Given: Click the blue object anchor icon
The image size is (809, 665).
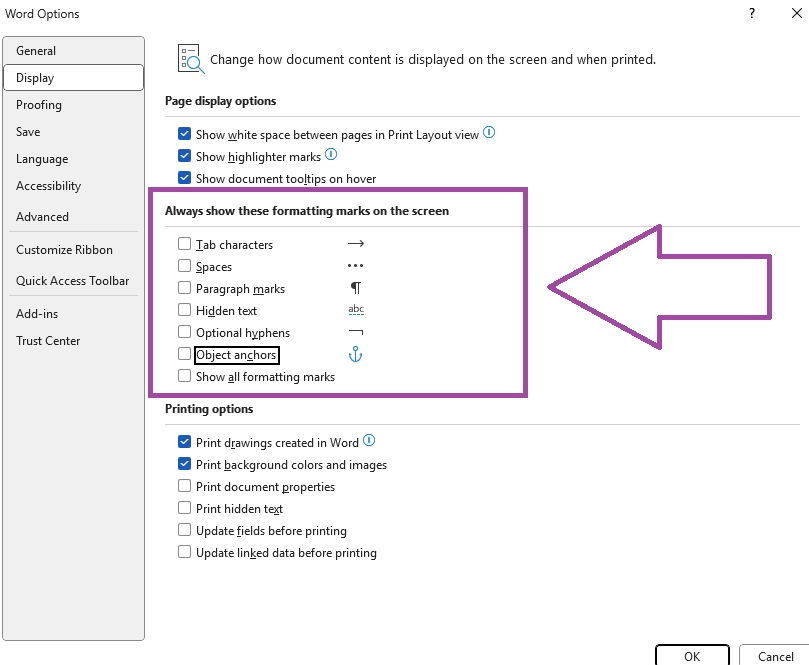Looking at the screenshot, I should (355, 354).
